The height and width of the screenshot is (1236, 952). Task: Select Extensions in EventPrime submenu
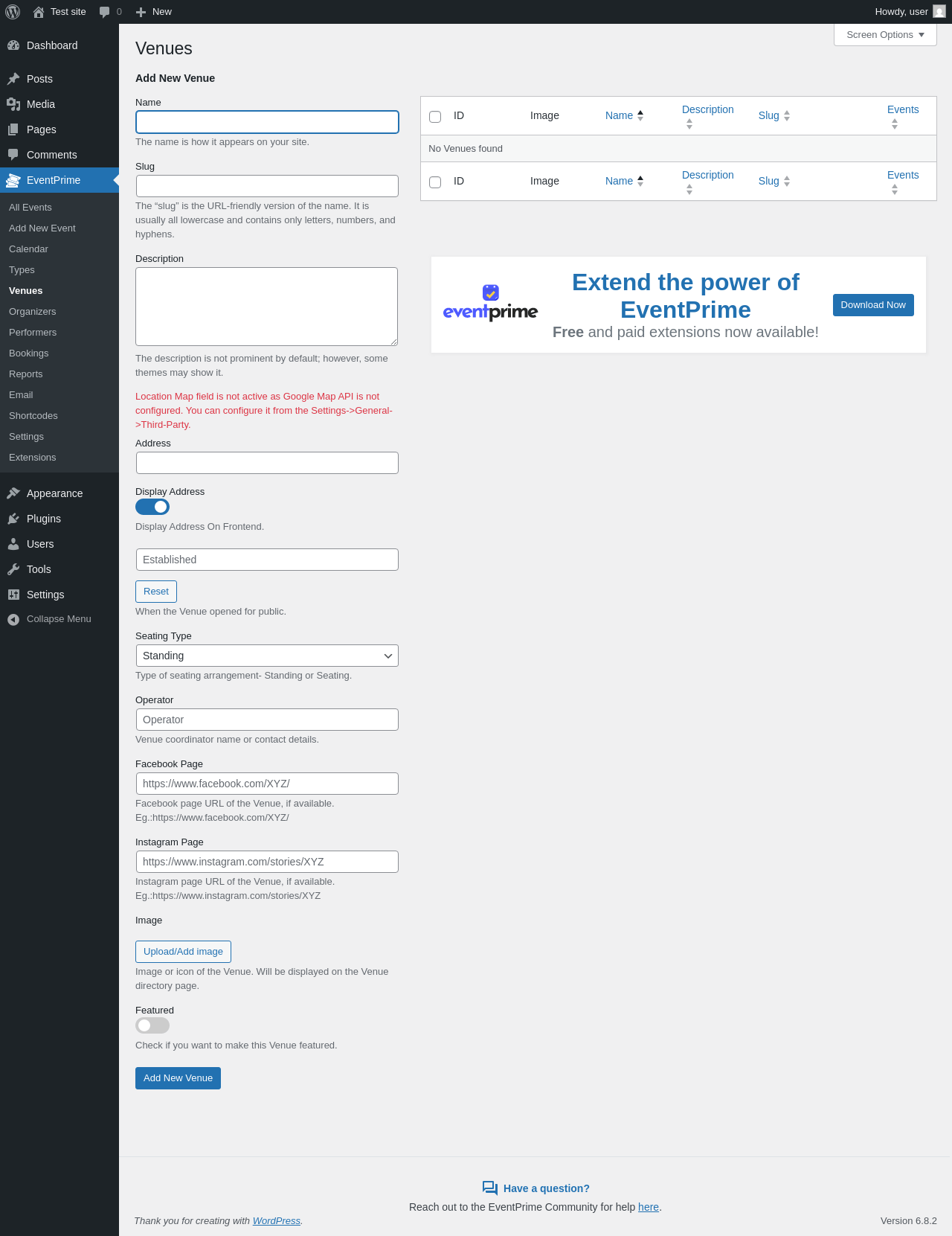point(33,458)
